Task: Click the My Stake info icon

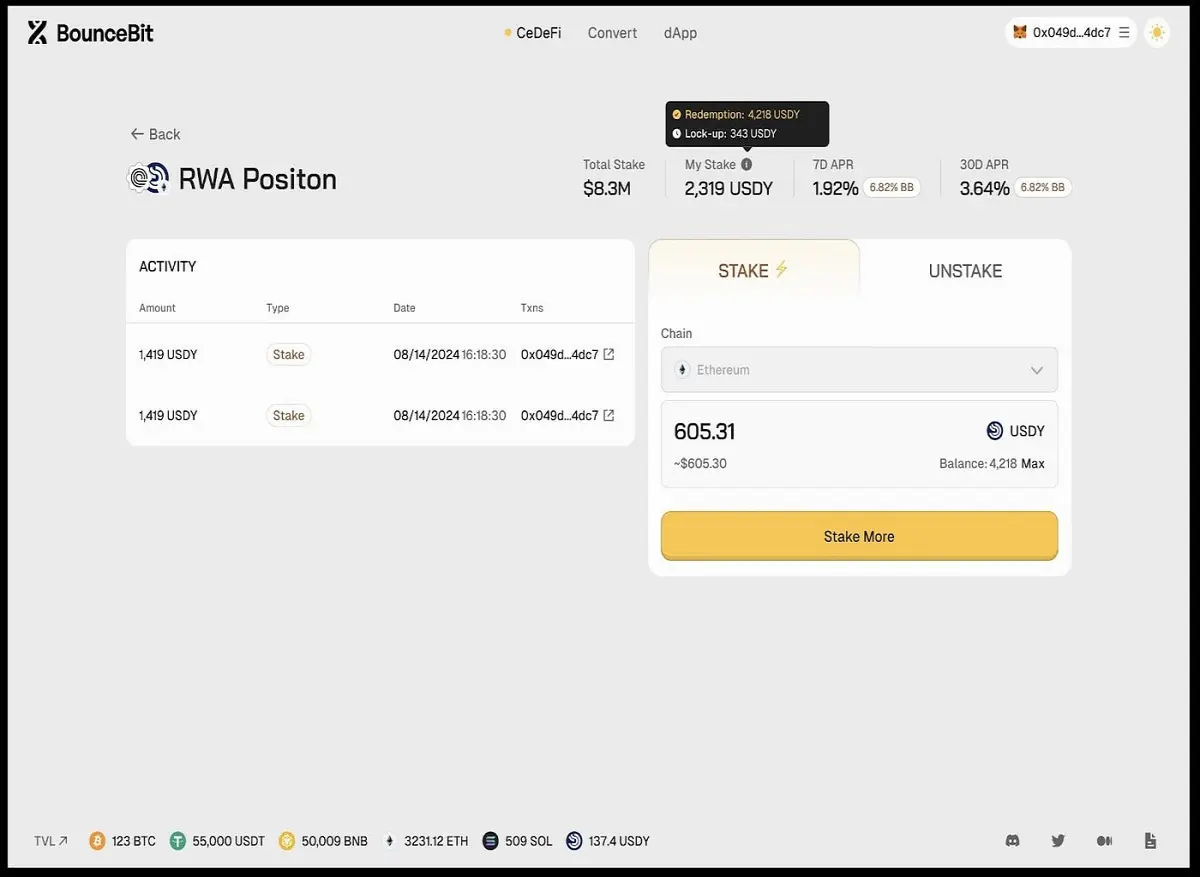Action: (746, 164)
